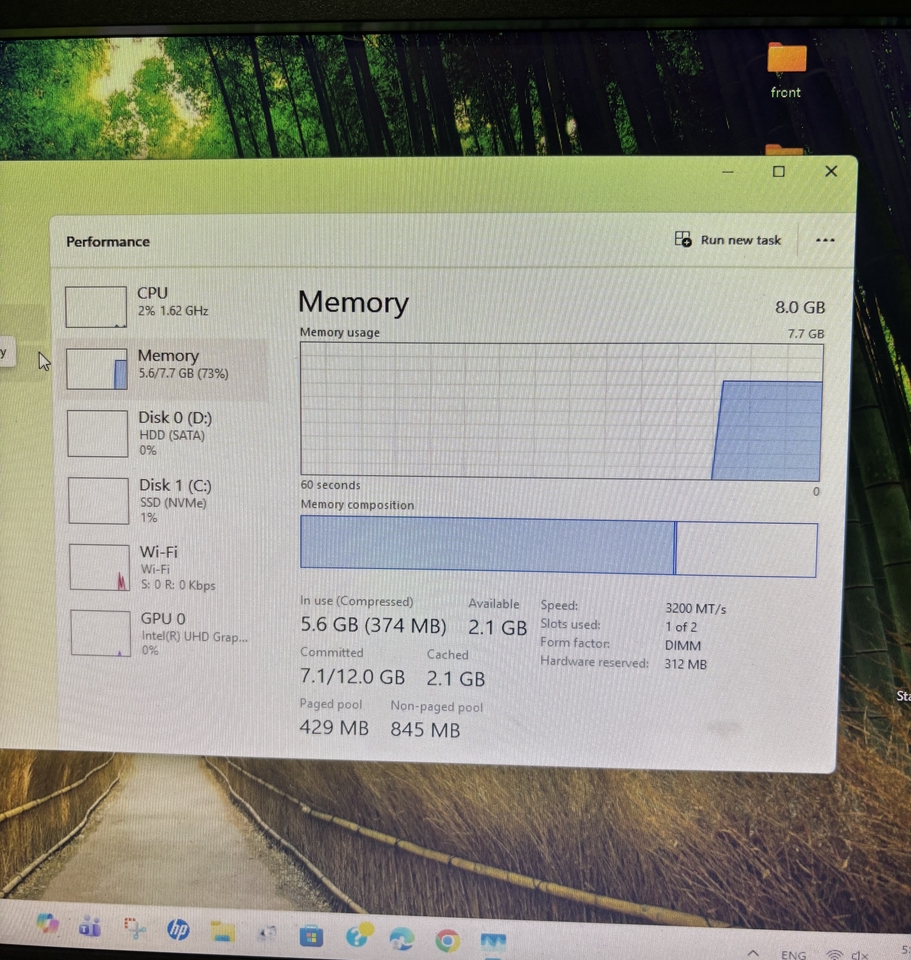Launch Google Chrome from the taskbar
The width and height of the screenshot is (911, 960).
[x=447, y=940]
